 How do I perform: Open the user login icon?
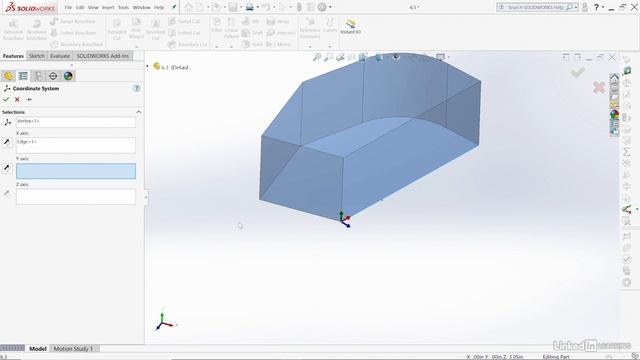coord(585,7)
